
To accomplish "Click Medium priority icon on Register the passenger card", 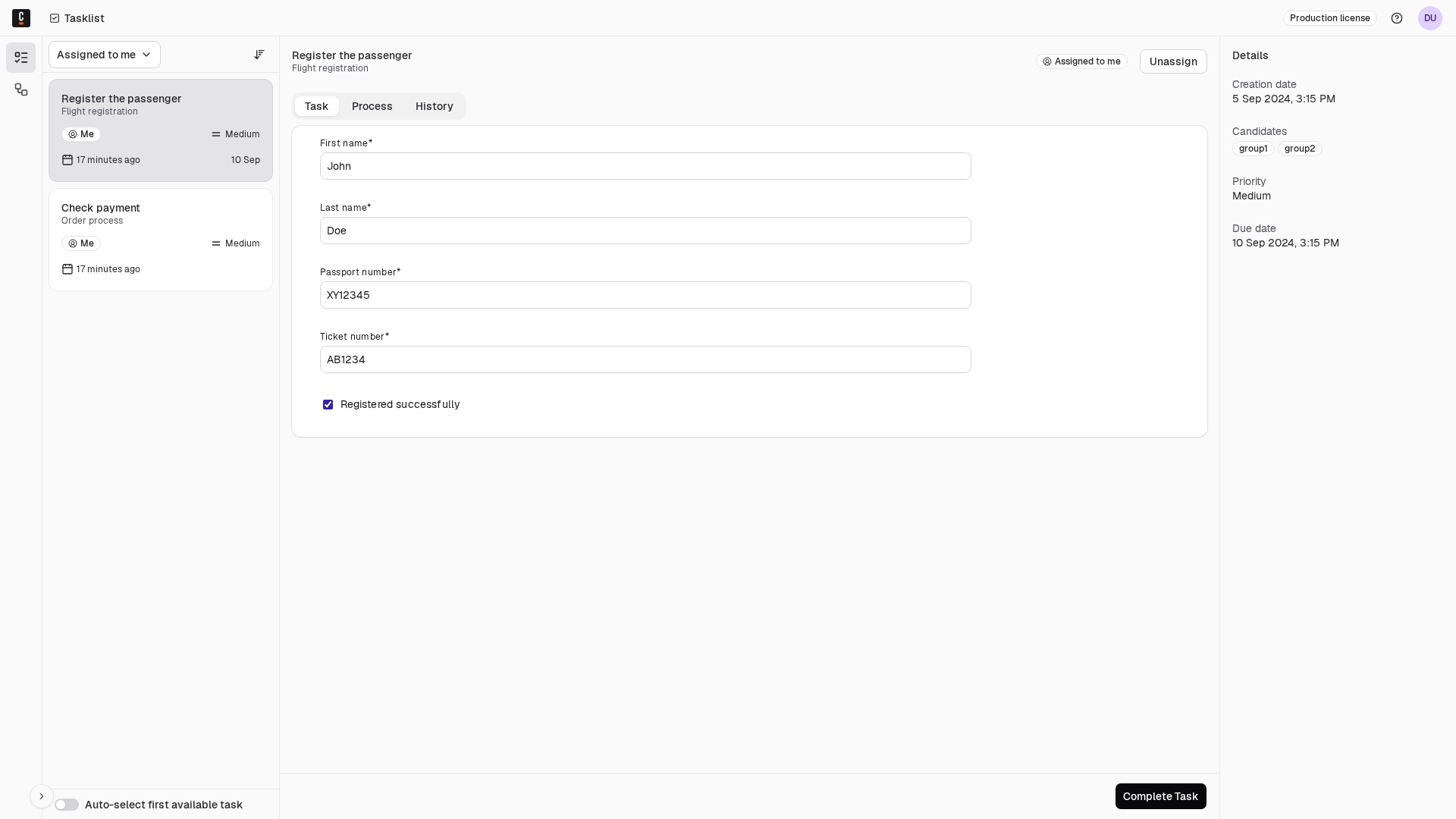I will pyautogui.click(x=216, y=134).
